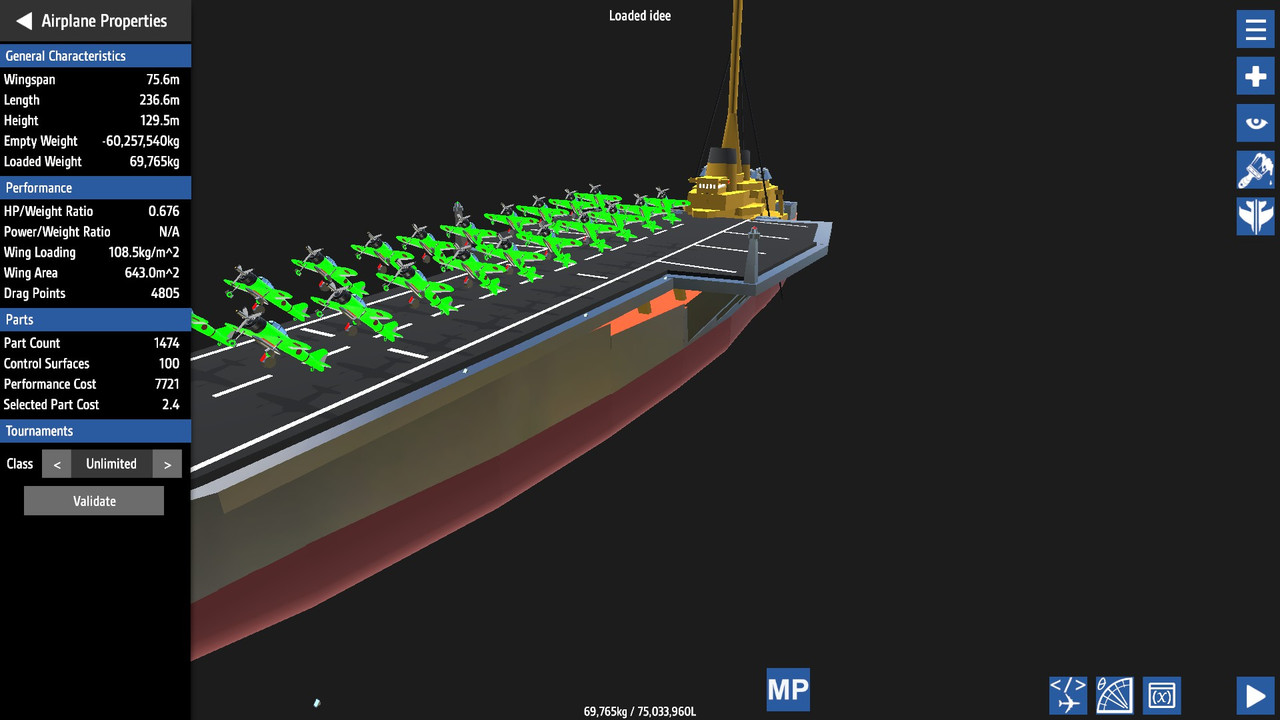Collapse the Parts section header

(95, 320)
